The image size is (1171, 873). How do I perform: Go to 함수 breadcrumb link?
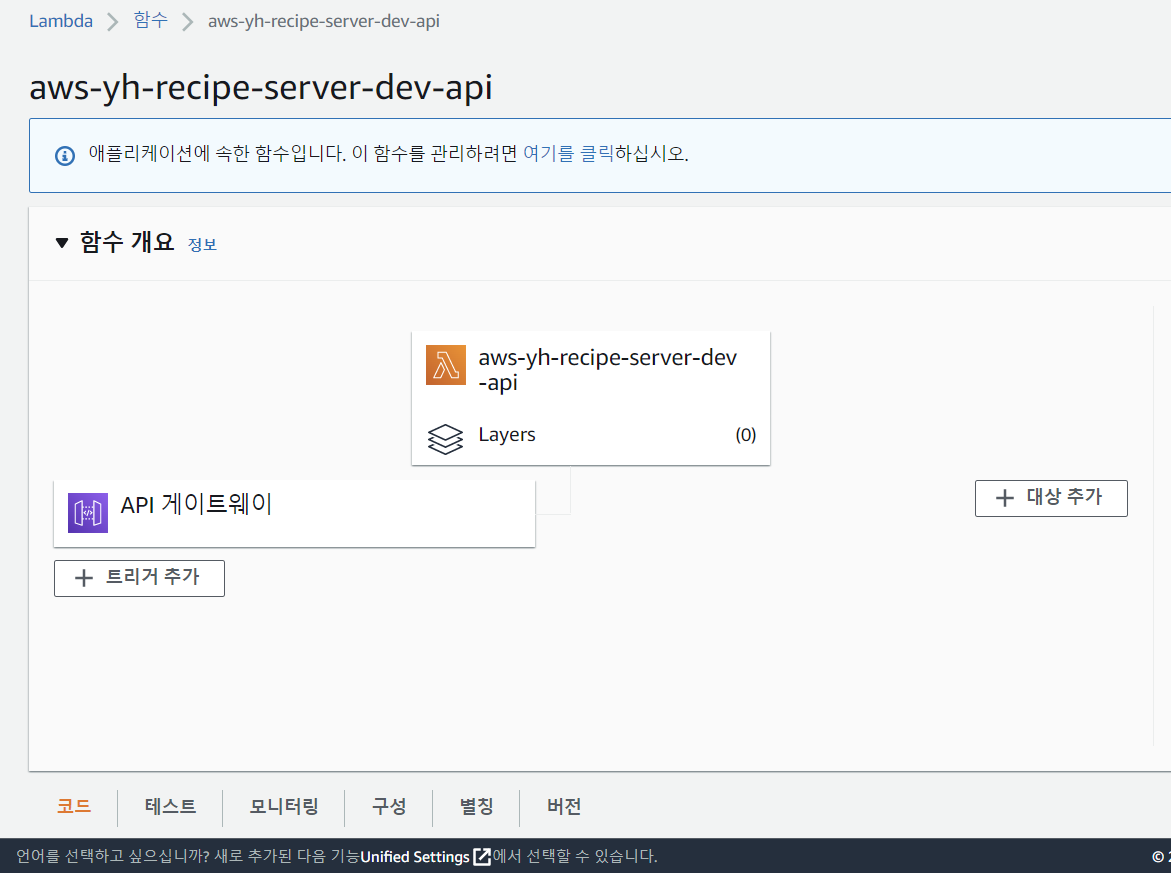[151, 20]
